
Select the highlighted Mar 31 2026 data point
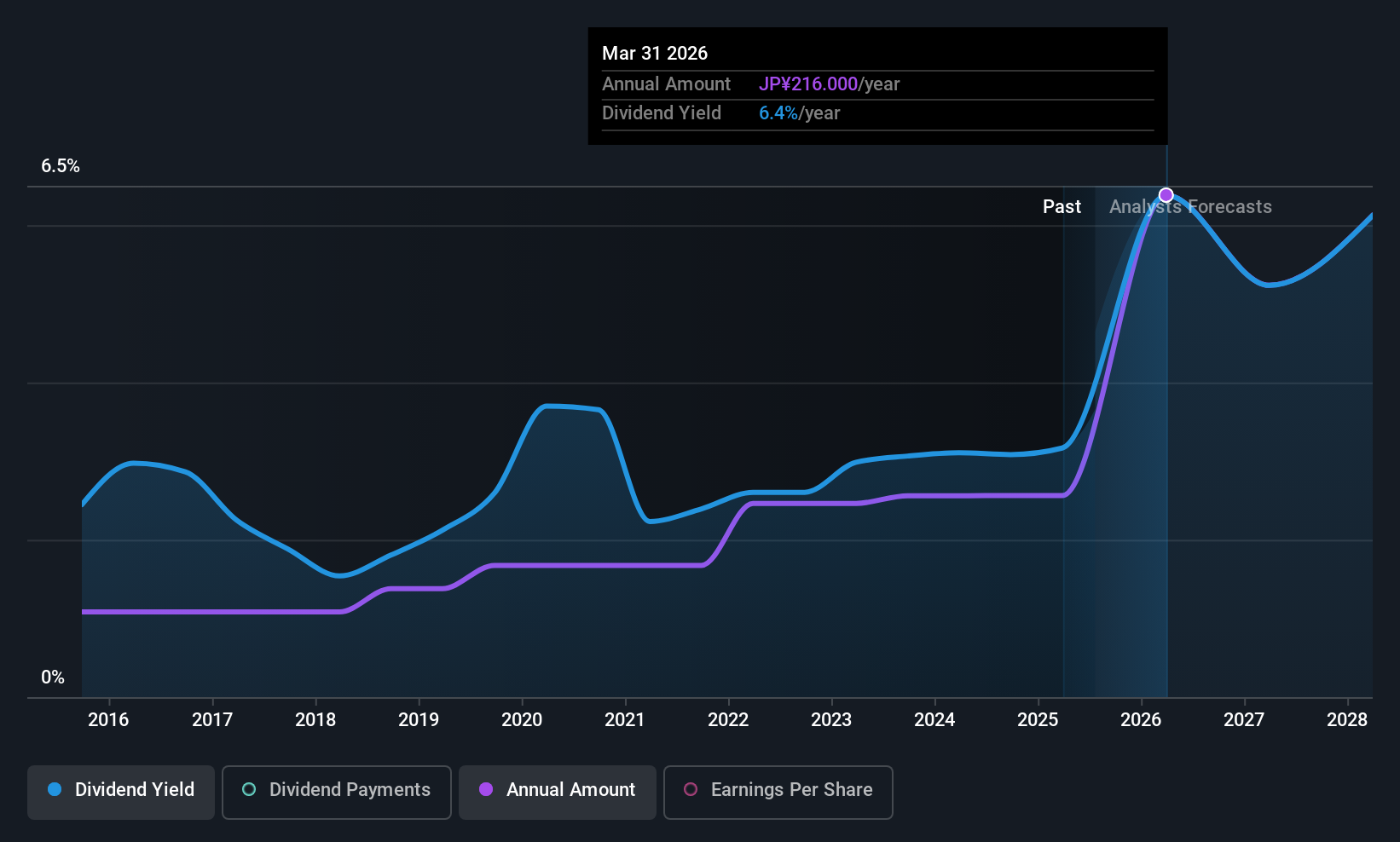tap(1166, 195)
